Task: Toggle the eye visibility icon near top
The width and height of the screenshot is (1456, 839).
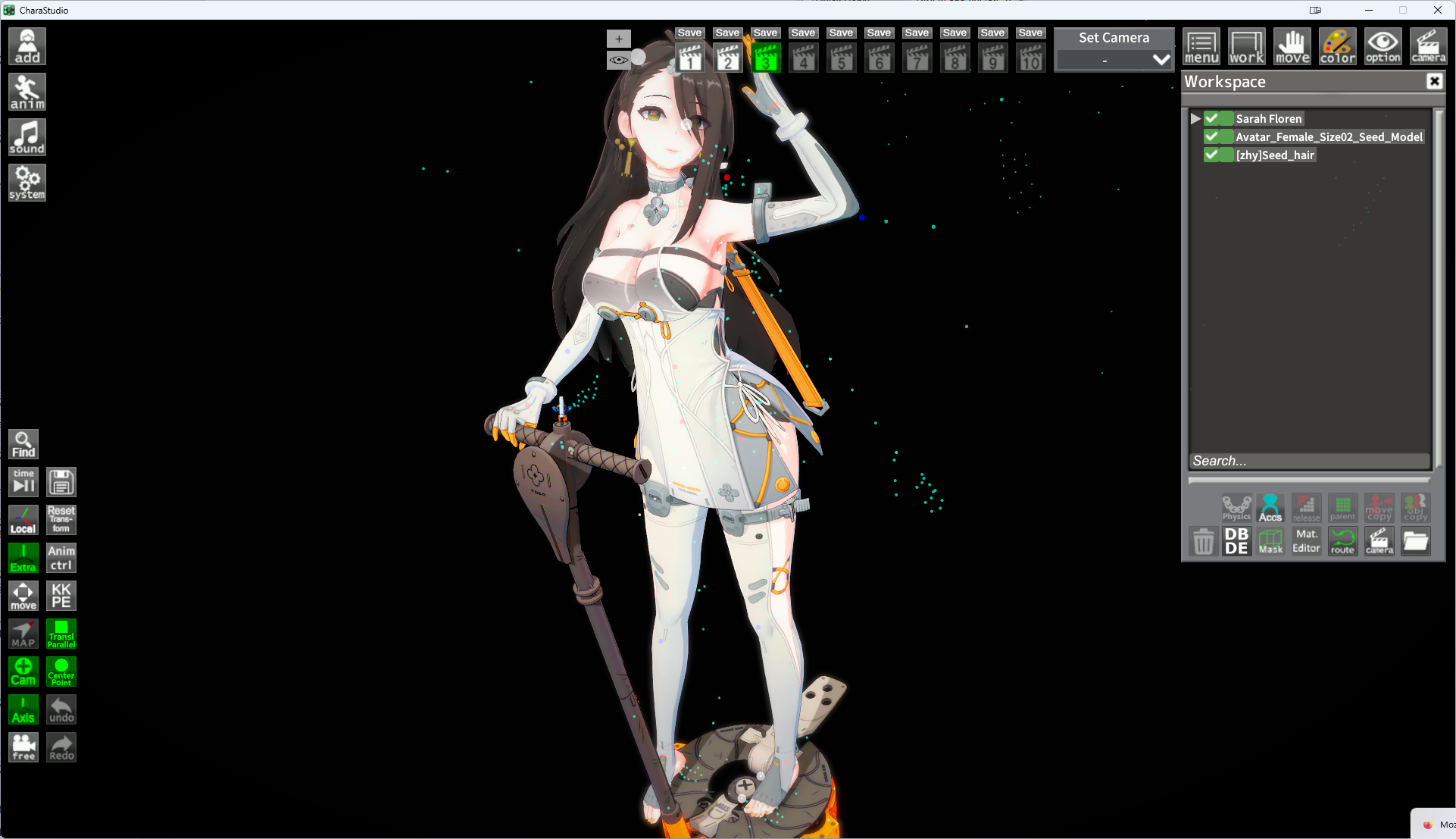Action: (x=619, y=60)
